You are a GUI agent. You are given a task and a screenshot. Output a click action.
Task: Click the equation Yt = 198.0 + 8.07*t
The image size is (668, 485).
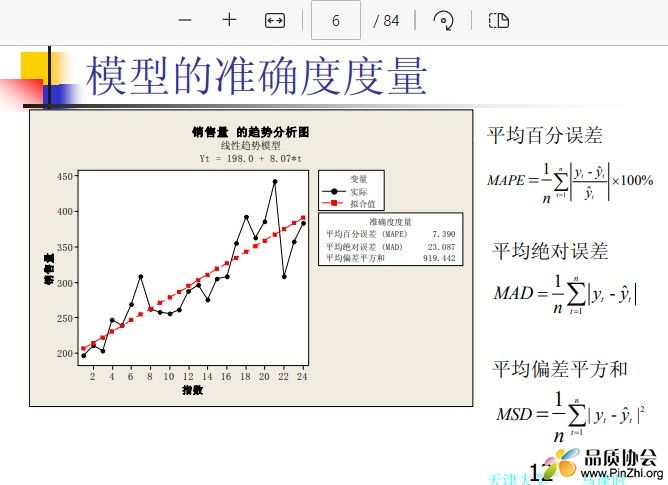coord(250,159)
